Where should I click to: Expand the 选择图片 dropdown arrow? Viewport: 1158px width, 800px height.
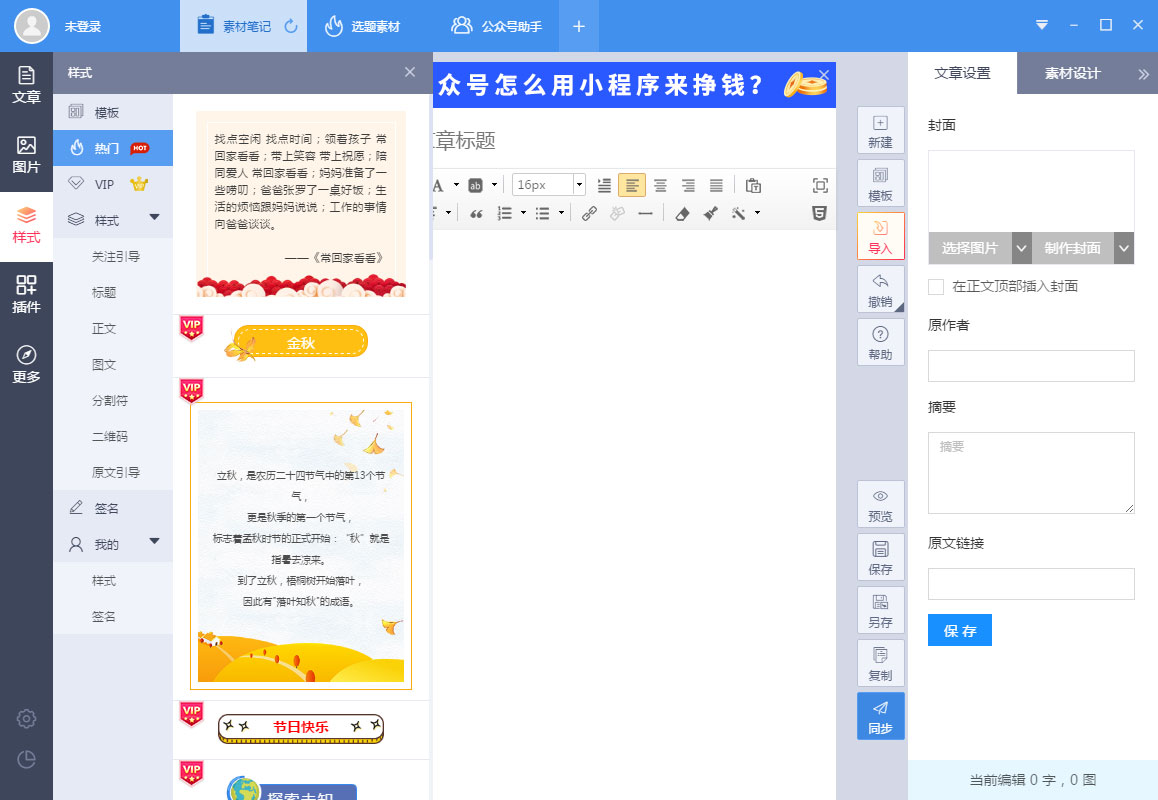(x=1021, y=248)
